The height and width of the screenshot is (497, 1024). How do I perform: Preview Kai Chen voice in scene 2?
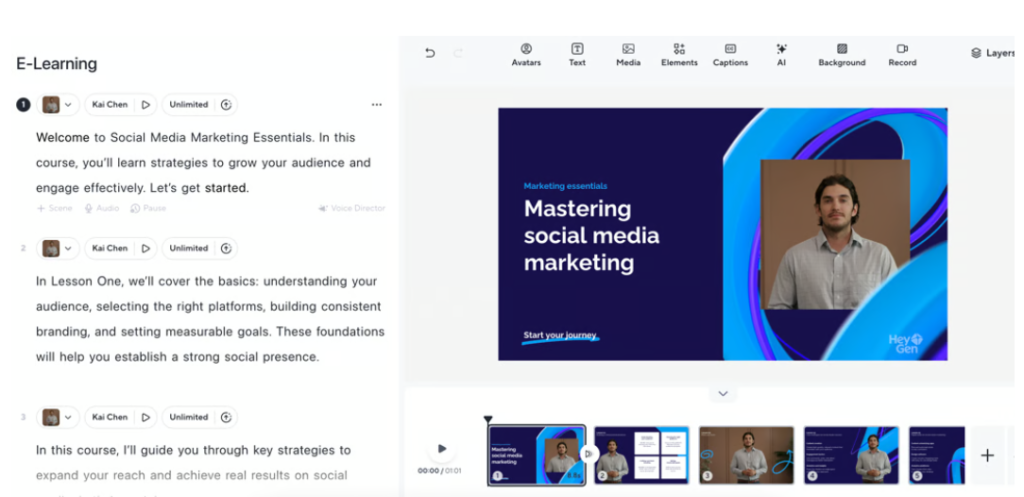tap(145, 248)
